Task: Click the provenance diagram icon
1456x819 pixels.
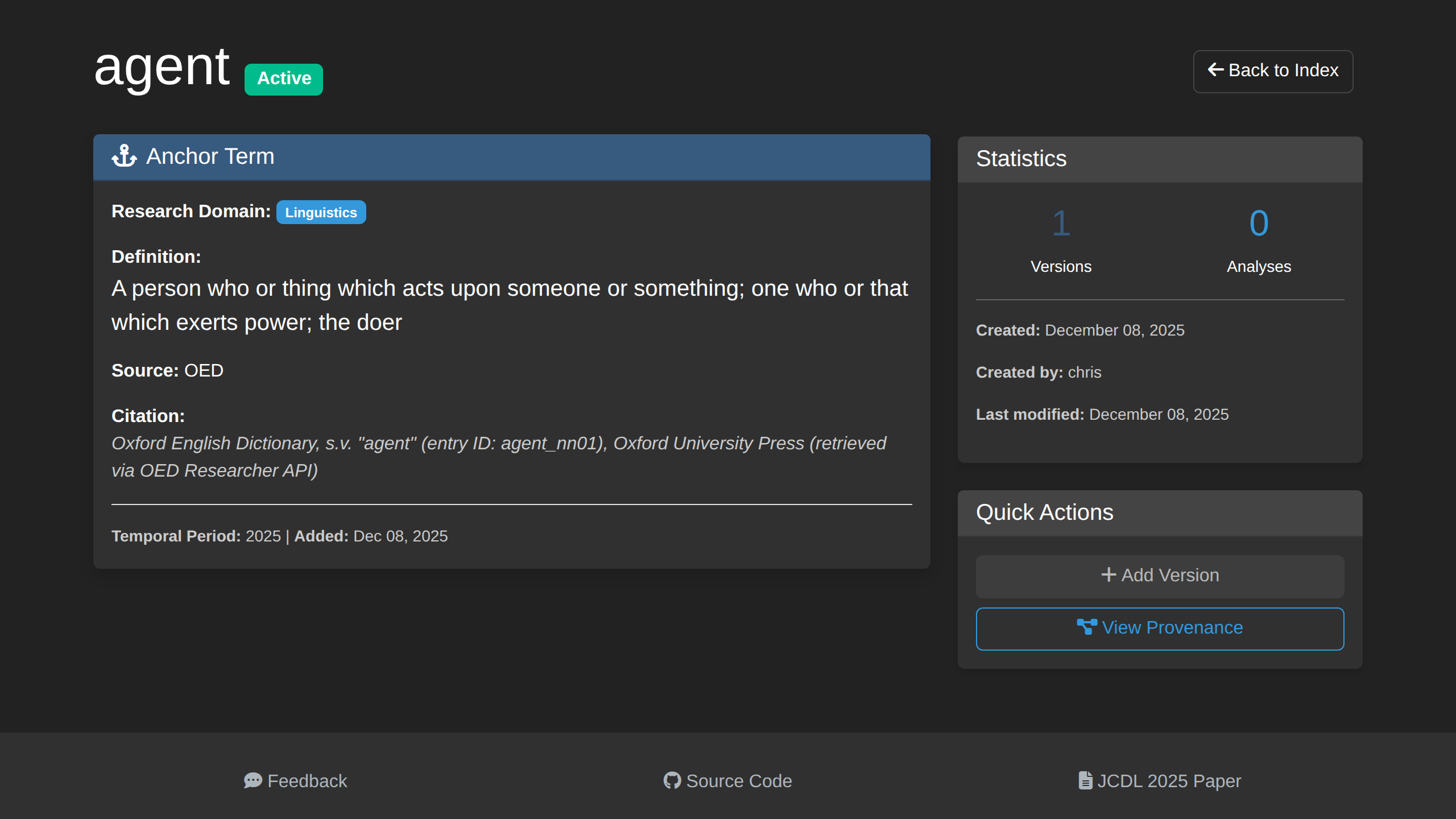Action: click(x=1086, y=627)
